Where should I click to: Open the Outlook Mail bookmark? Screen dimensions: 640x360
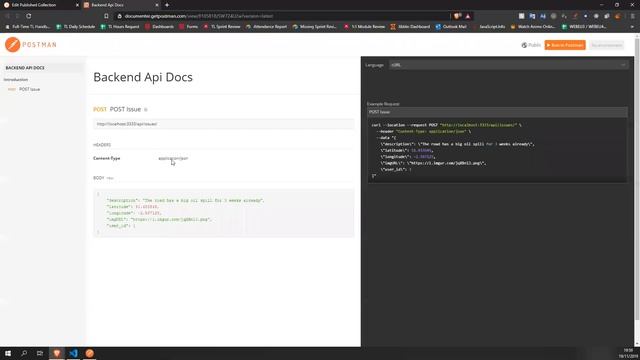451,27
